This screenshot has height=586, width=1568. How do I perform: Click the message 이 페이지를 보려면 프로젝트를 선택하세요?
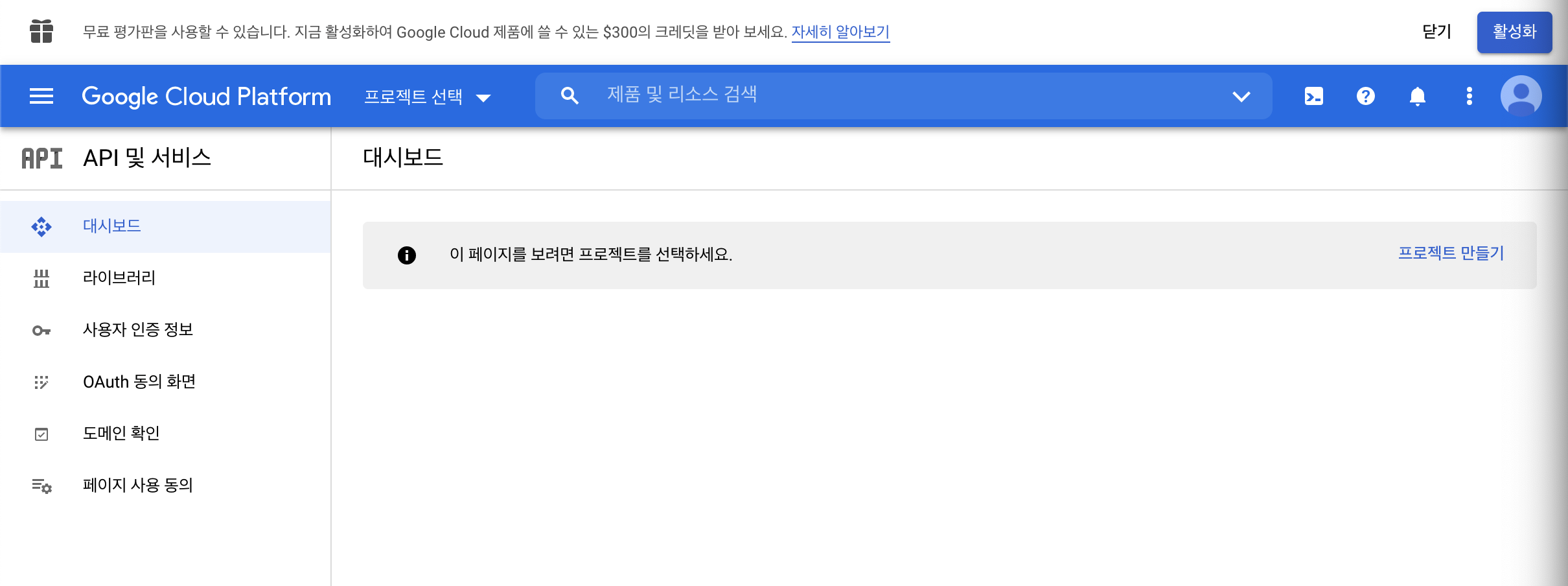point(591,254)
